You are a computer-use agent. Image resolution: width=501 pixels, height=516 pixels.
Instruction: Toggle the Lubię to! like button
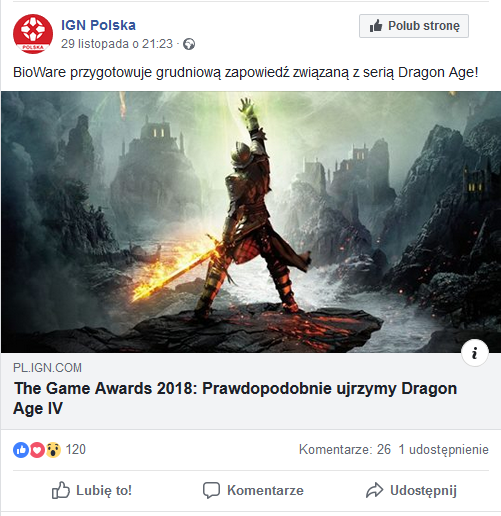pyautogui.click(x=92, y=490)
